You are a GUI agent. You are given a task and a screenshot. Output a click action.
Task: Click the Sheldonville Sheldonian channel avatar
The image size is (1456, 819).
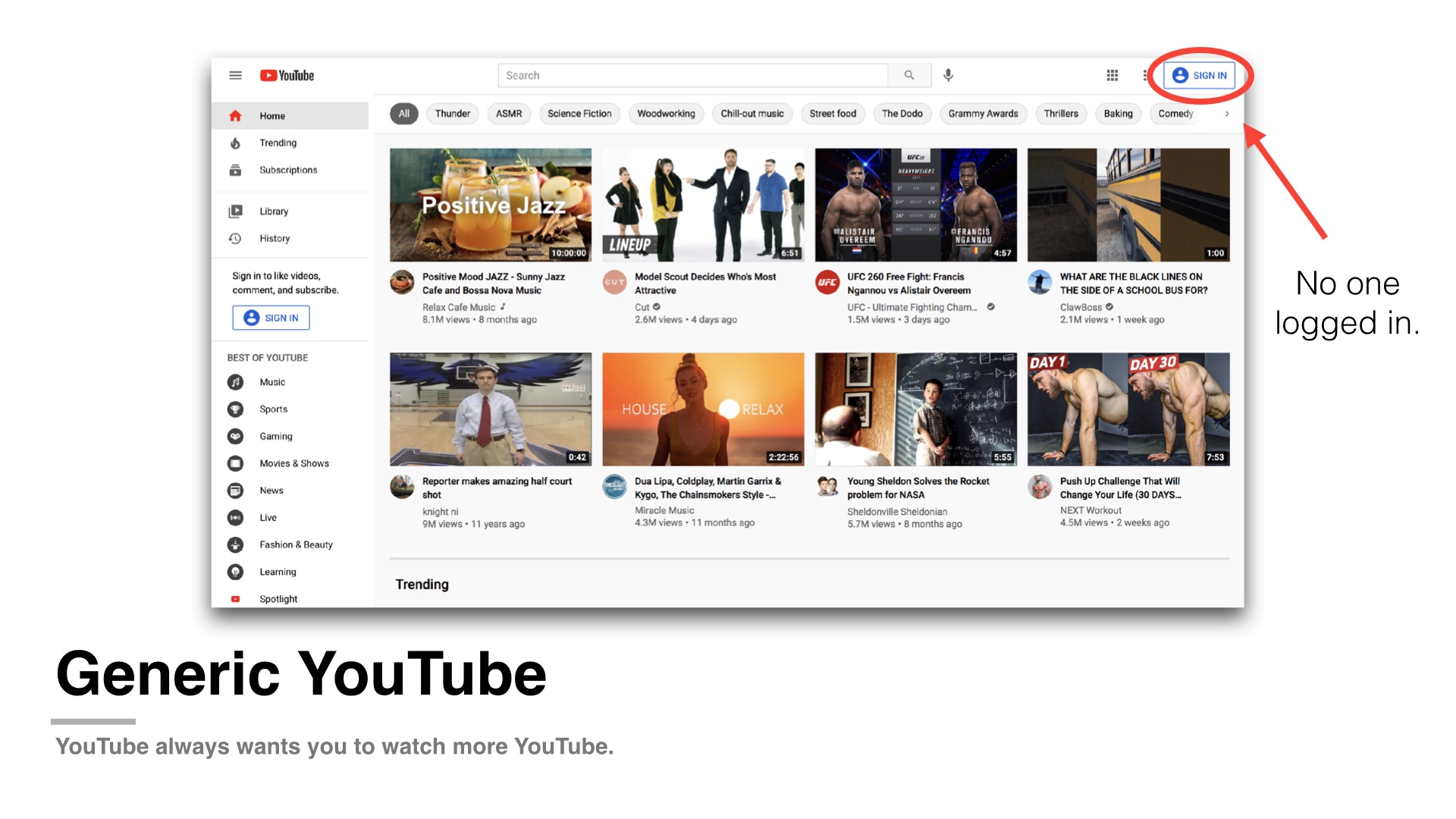click(827, 487)
